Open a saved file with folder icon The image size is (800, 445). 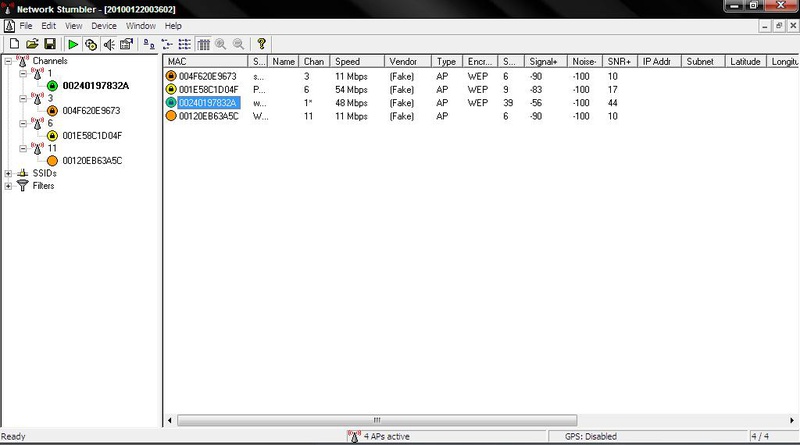(32, 44)
